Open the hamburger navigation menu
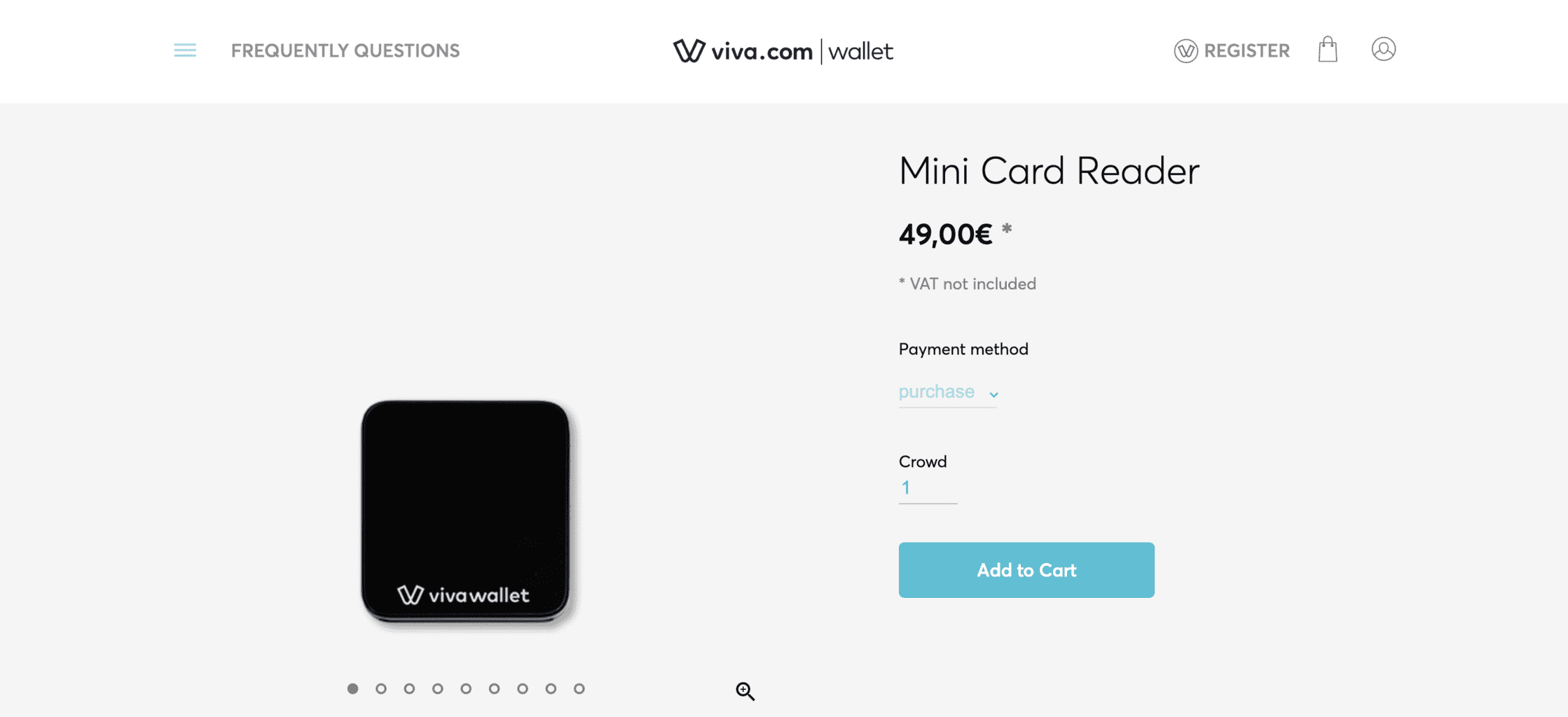The image size is (1568, 717). tap(184, 50)
